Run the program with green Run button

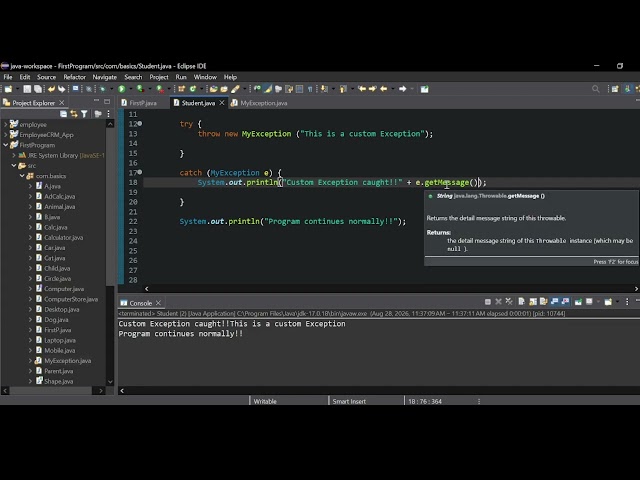point(122,89)
